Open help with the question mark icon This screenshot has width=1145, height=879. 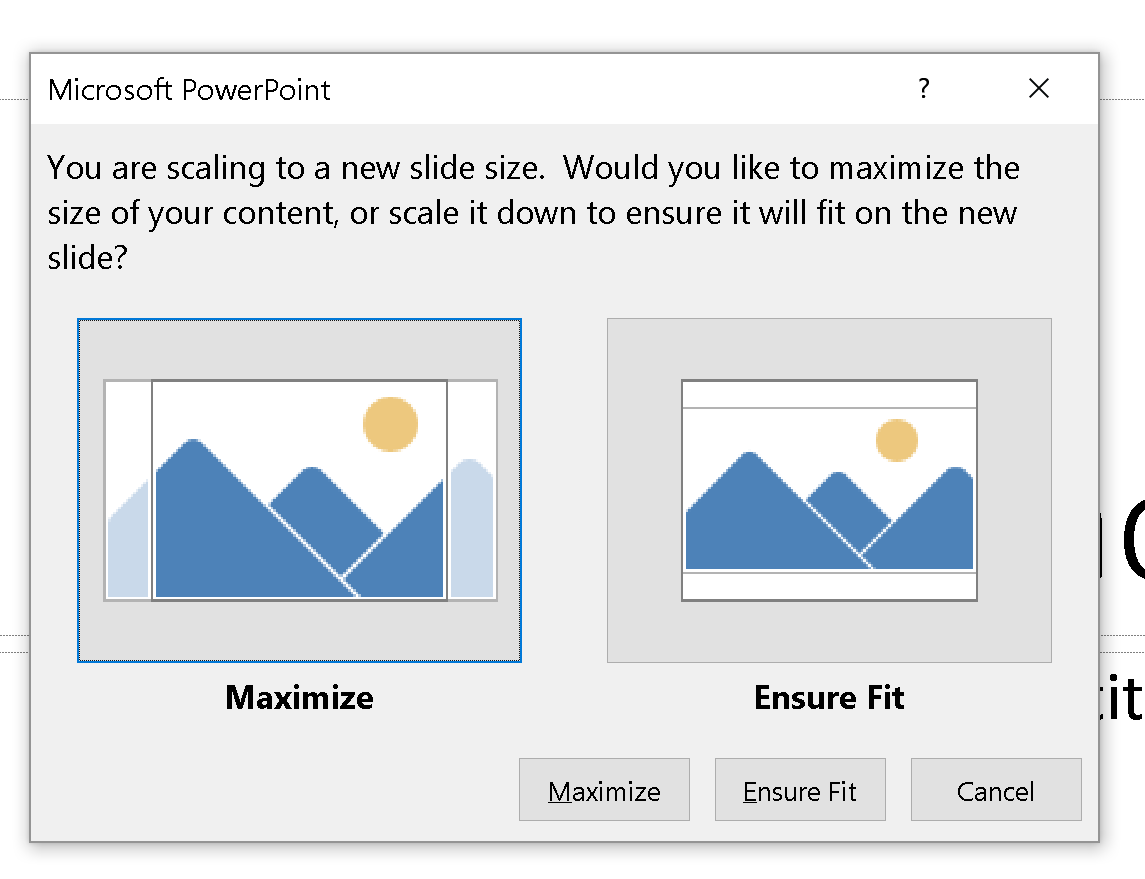pyautogui.click(x=924, y=88)
